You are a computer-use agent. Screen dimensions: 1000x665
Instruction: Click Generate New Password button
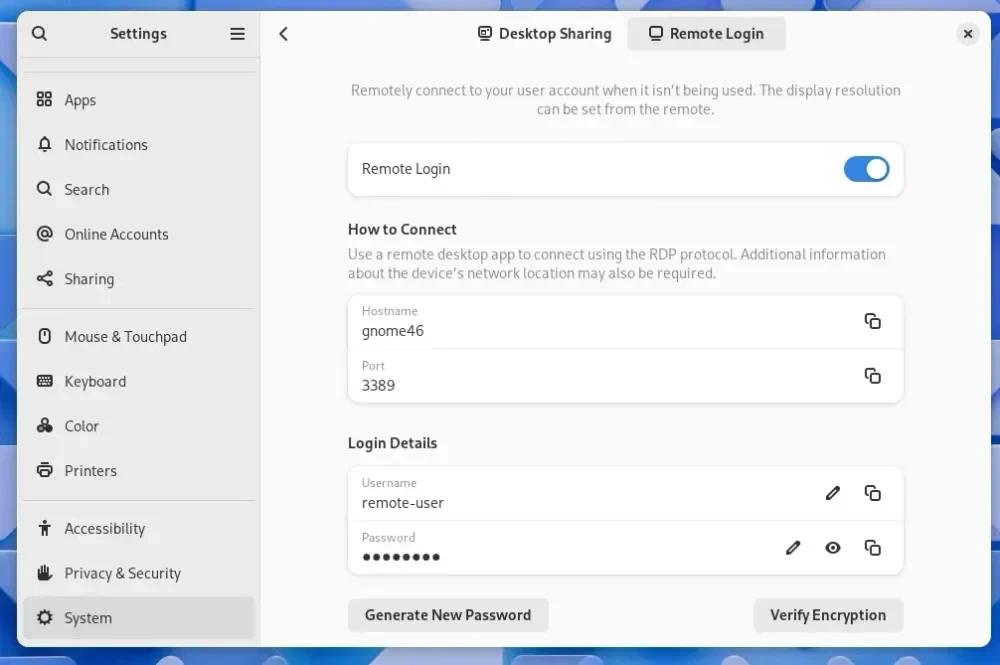click(448, 615)
